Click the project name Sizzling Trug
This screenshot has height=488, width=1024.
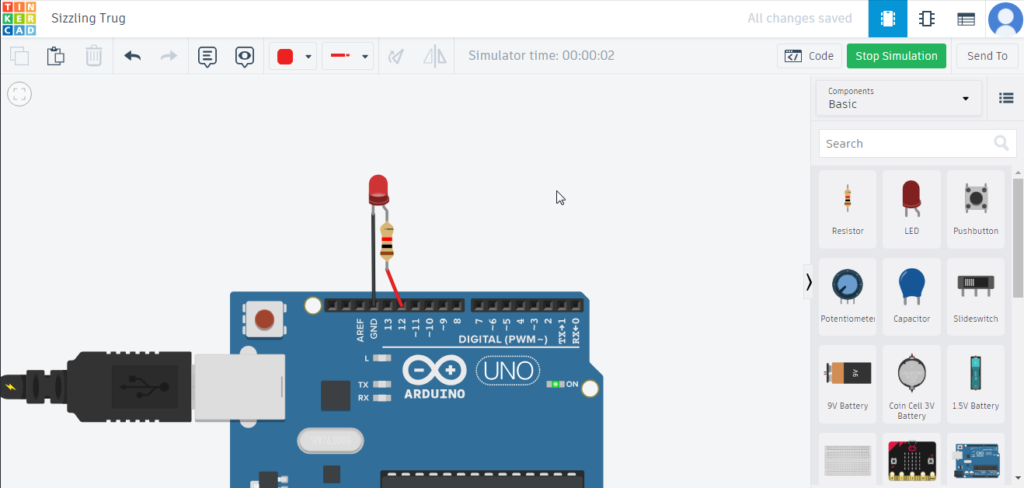pos(88,18)
